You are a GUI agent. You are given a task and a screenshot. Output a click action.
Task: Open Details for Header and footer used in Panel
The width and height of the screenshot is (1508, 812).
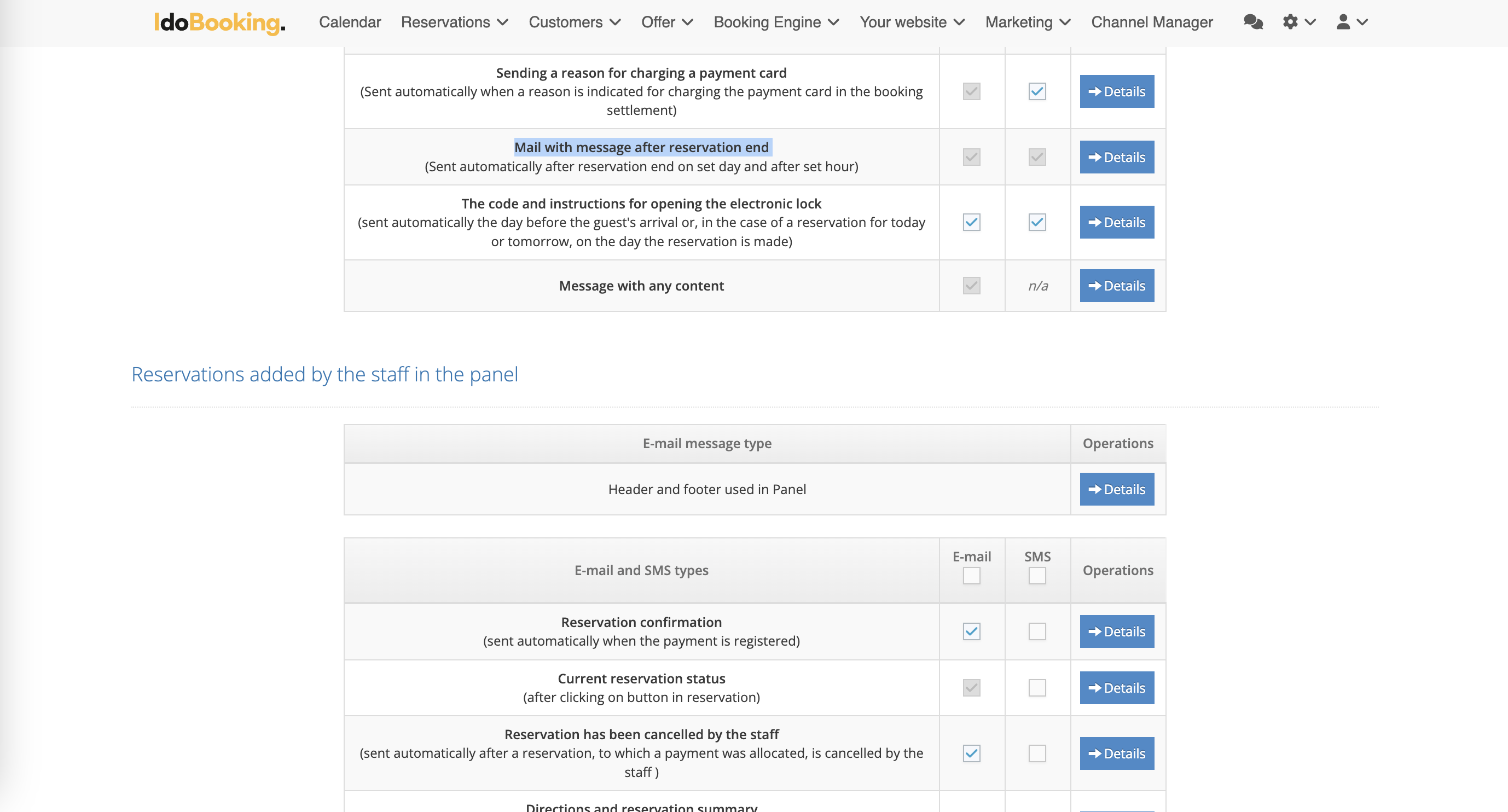(1116, 489)
